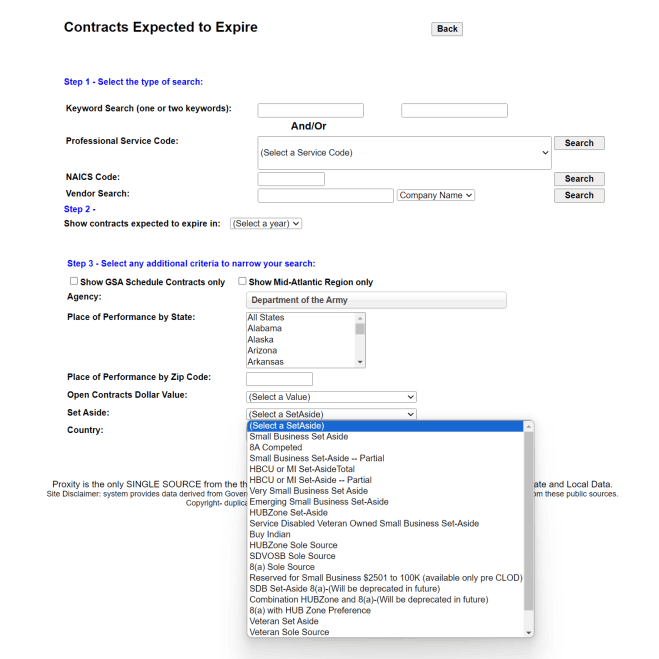Choose 8(a) Sole Source option
Image resolution: width=659 pixels, height=659 pixels.
pyautogui.click(x=385, y=567)
